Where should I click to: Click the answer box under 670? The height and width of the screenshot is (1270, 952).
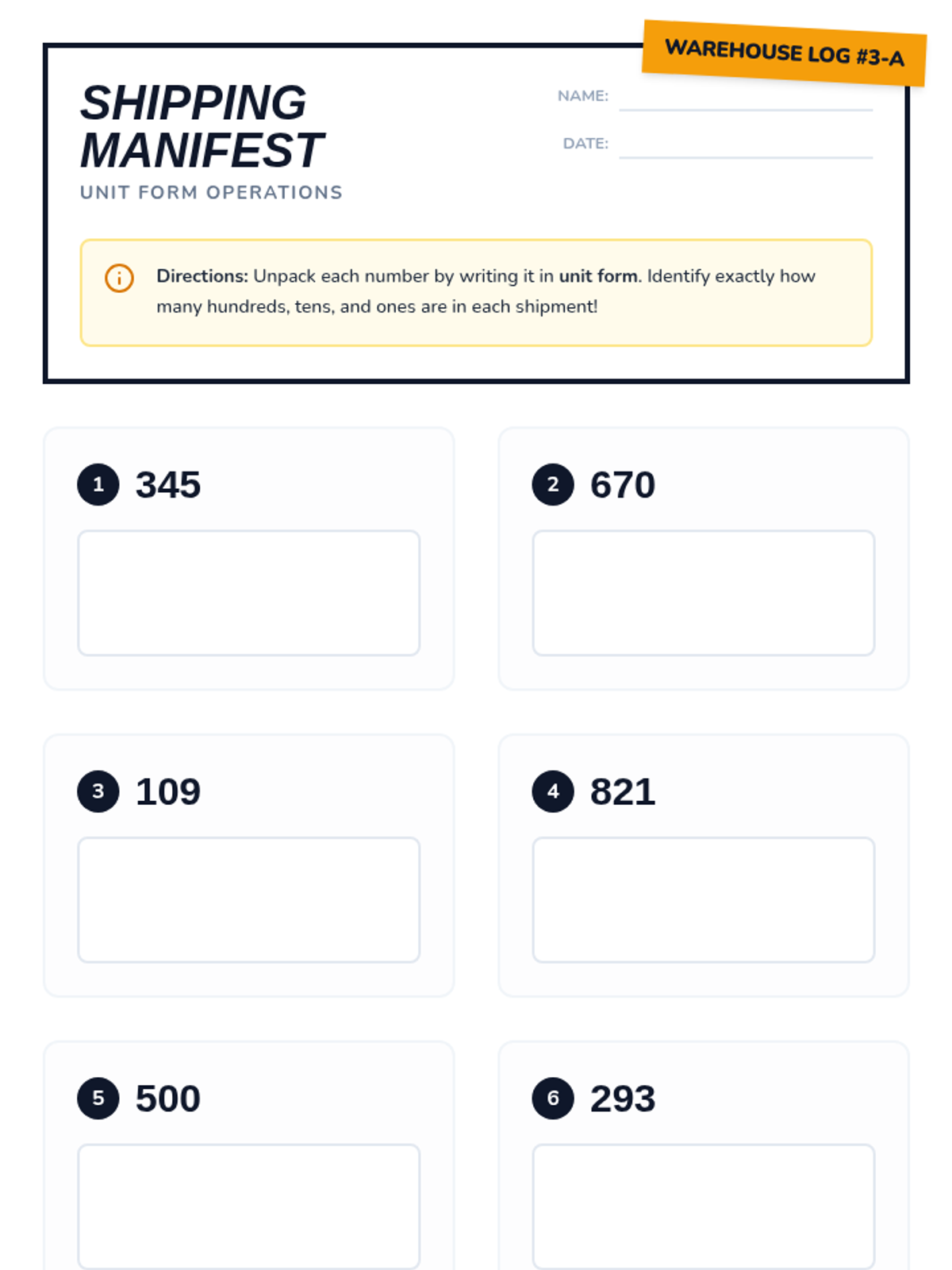[704, 593]
